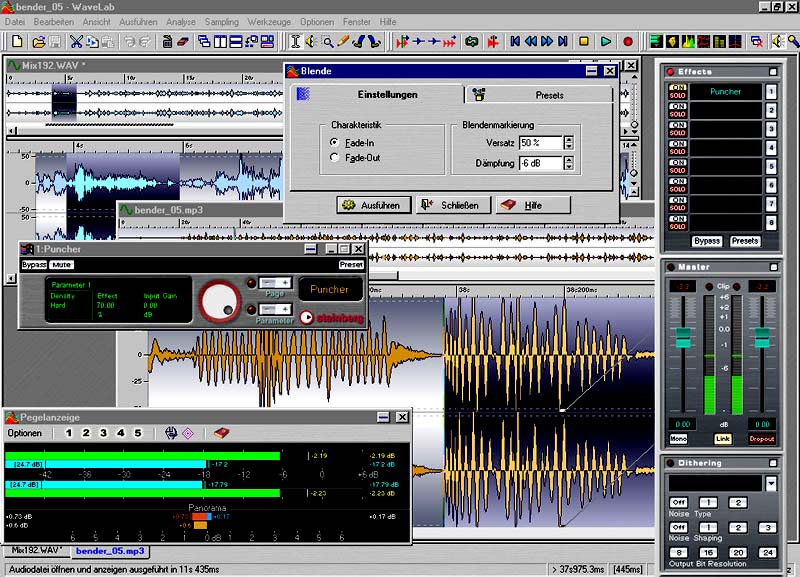Move the right Master fader

(762, 338)
